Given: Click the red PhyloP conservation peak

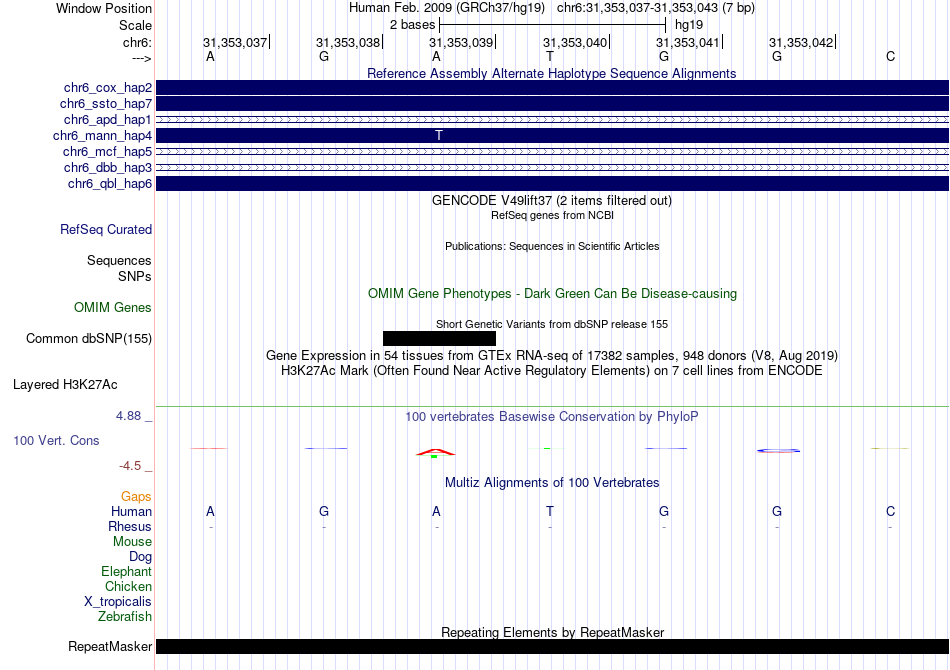Looking at the screenshot, I should (x=435, y=452).
